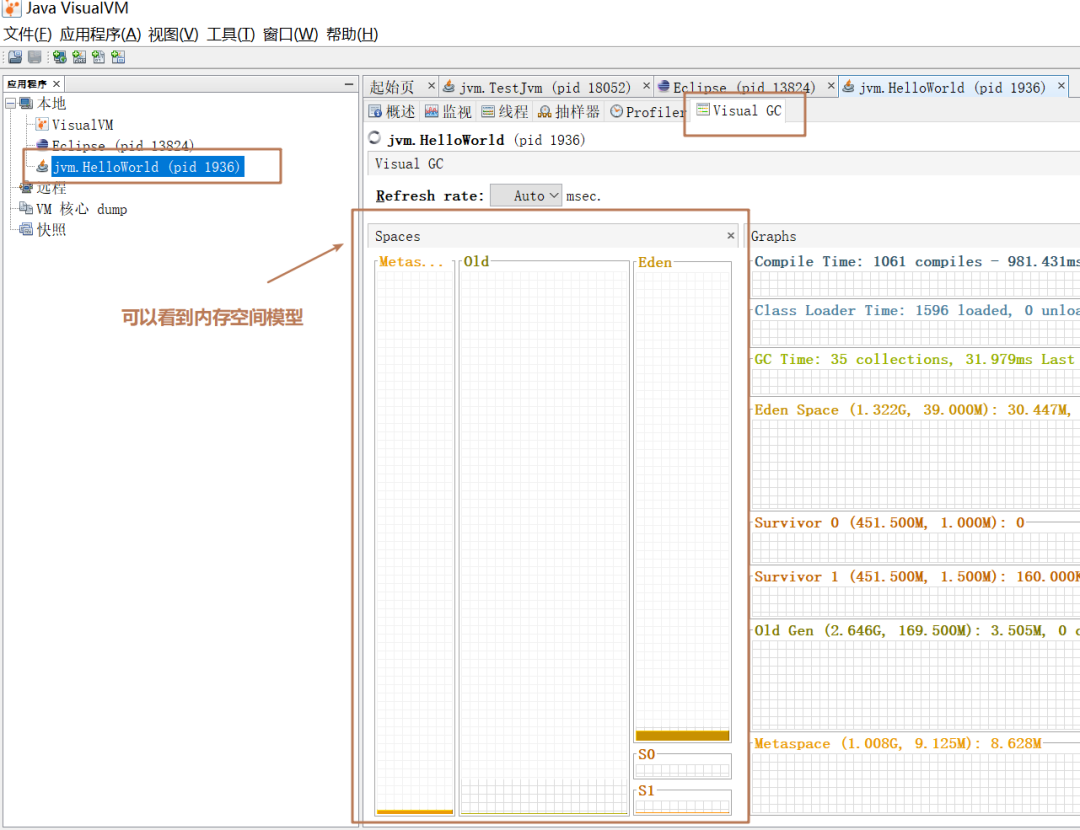Click the fifth toolbar icon
Image resolution: width=1080 pixels, height=830 pixels.
pos(98,57)
